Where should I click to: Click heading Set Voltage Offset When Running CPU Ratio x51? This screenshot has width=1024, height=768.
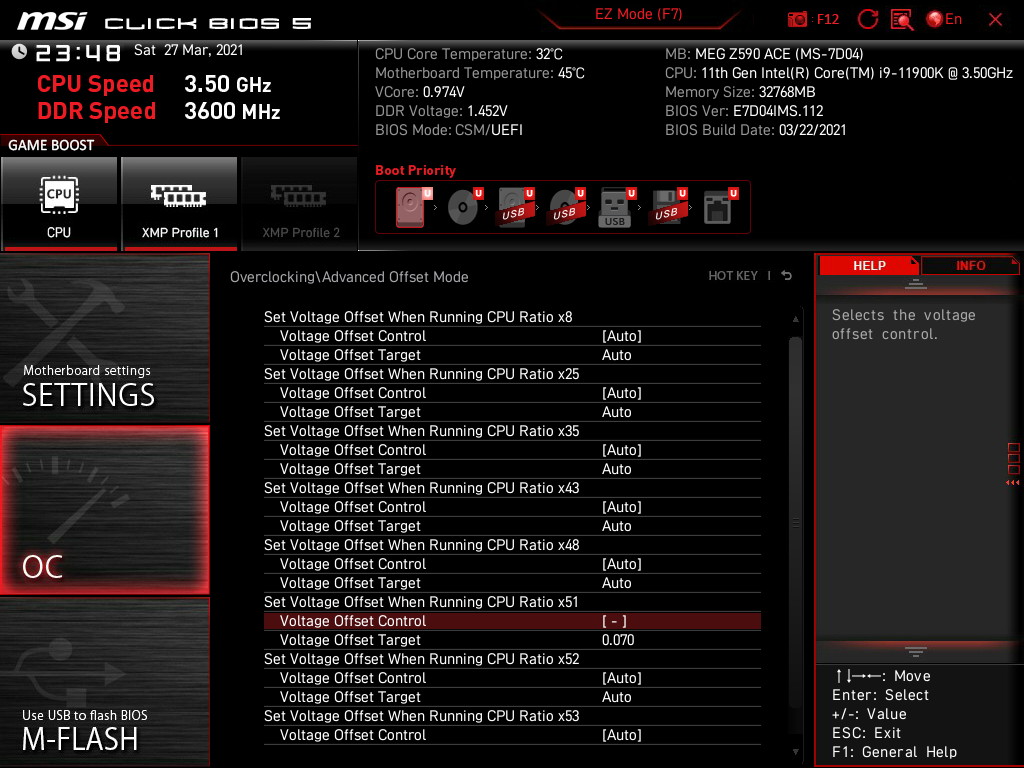click(421, 602)
